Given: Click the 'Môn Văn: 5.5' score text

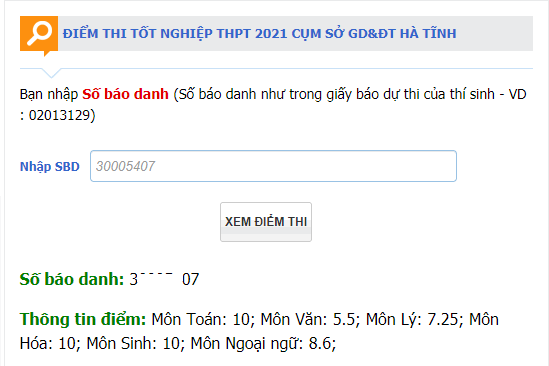Looking at the screenshot, I should 308,319.
